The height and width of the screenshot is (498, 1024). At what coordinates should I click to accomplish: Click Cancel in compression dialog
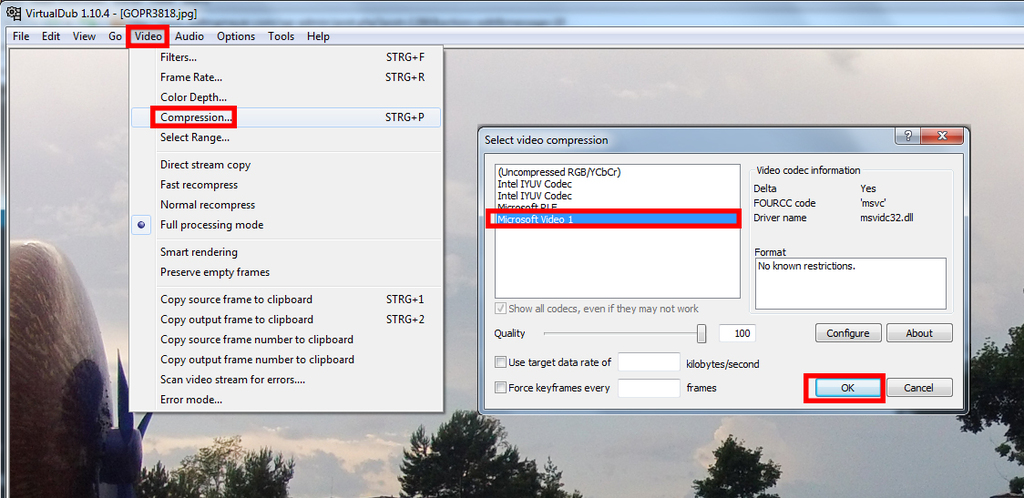(x=919, y=388)
